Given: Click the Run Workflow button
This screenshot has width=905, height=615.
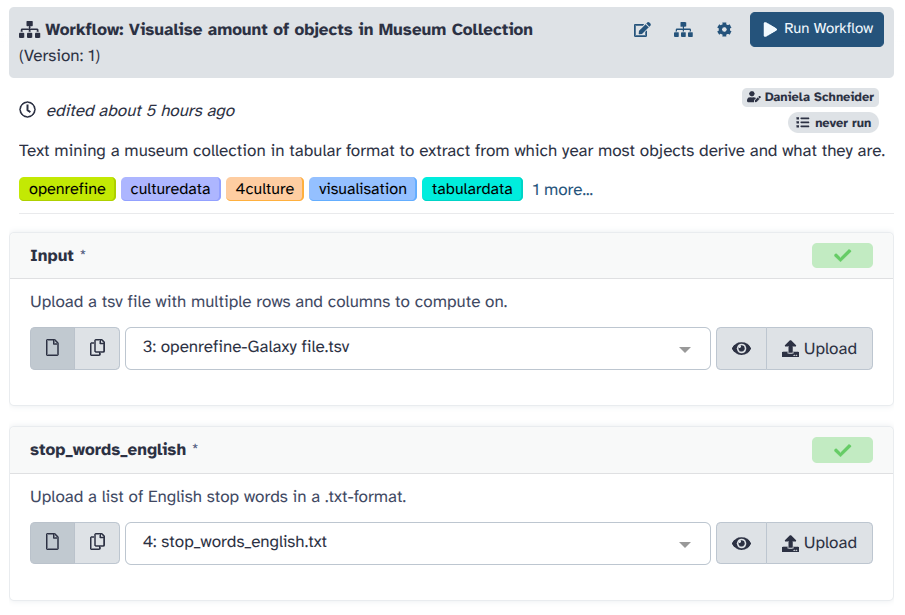Looking at the screenshot, I should click(x=817, y=29).
